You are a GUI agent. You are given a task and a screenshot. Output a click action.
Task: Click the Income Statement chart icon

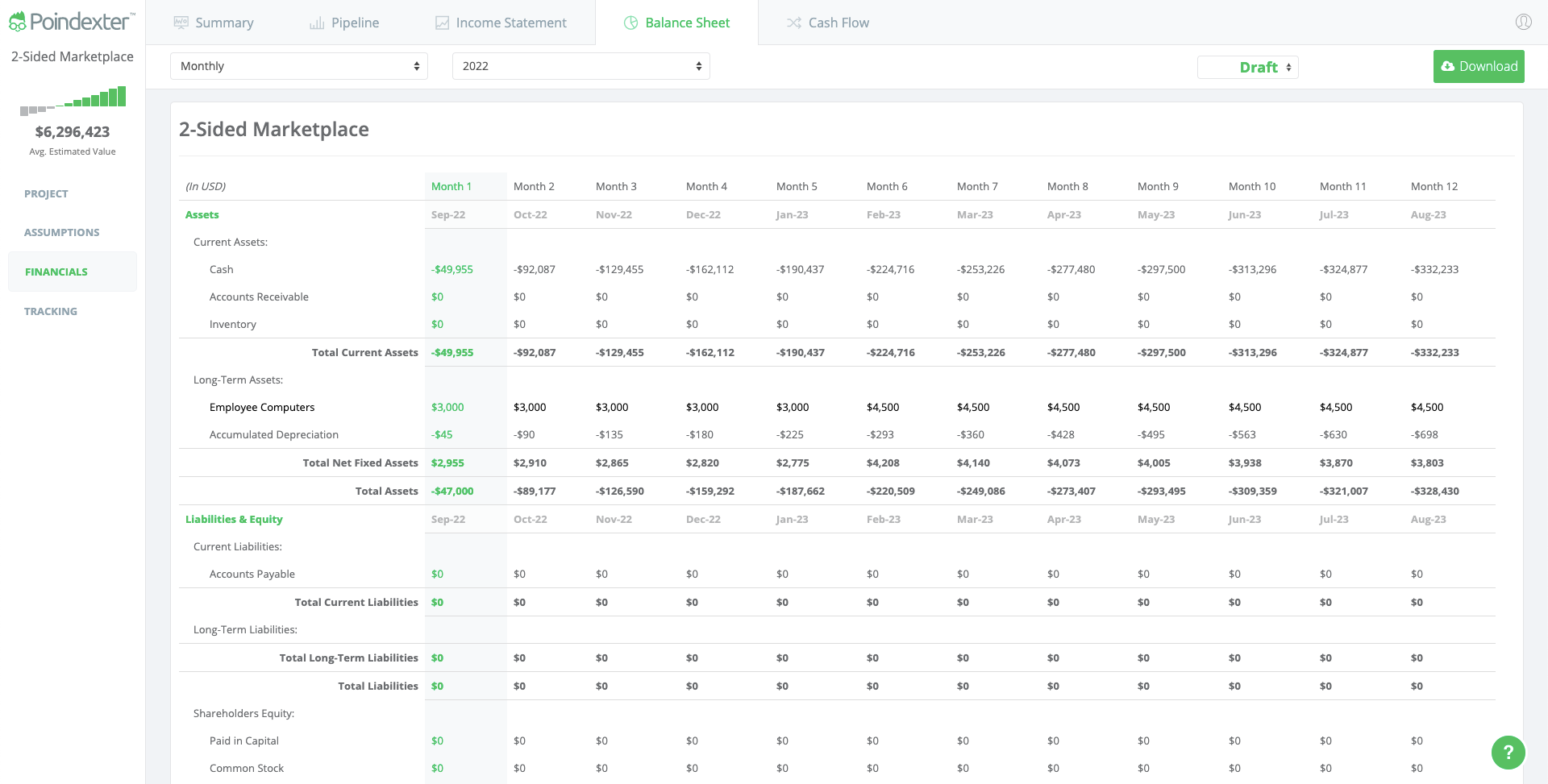[442, 23]
